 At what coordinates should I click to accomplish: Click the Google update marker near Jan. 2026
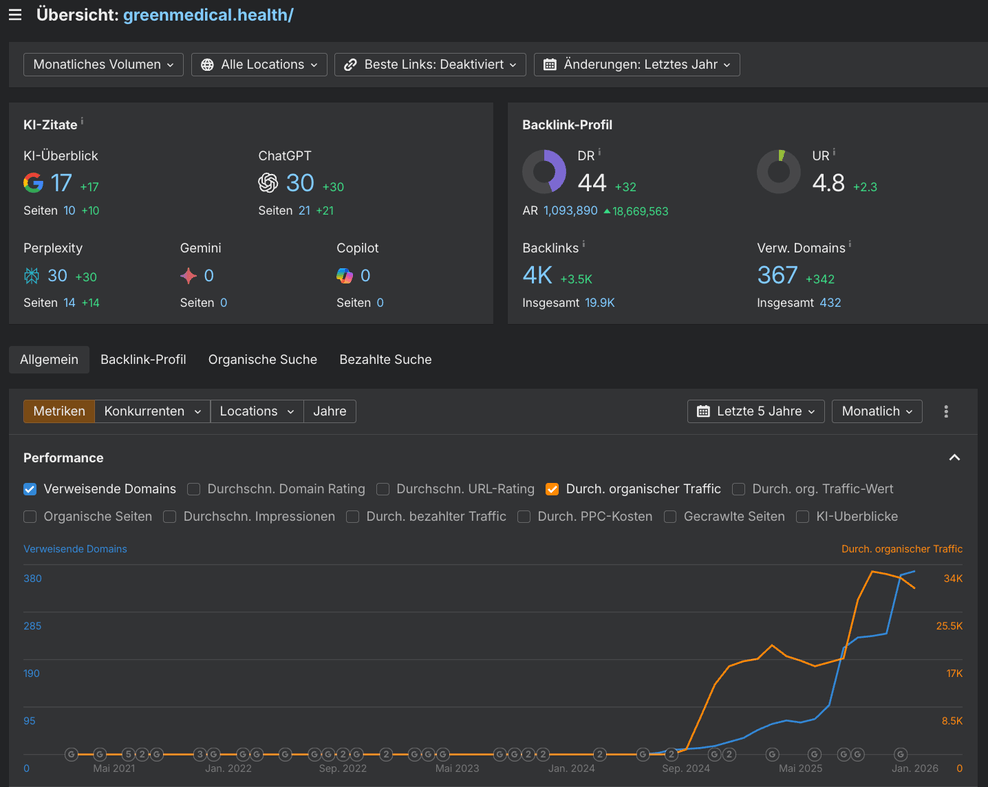[901, 754]
